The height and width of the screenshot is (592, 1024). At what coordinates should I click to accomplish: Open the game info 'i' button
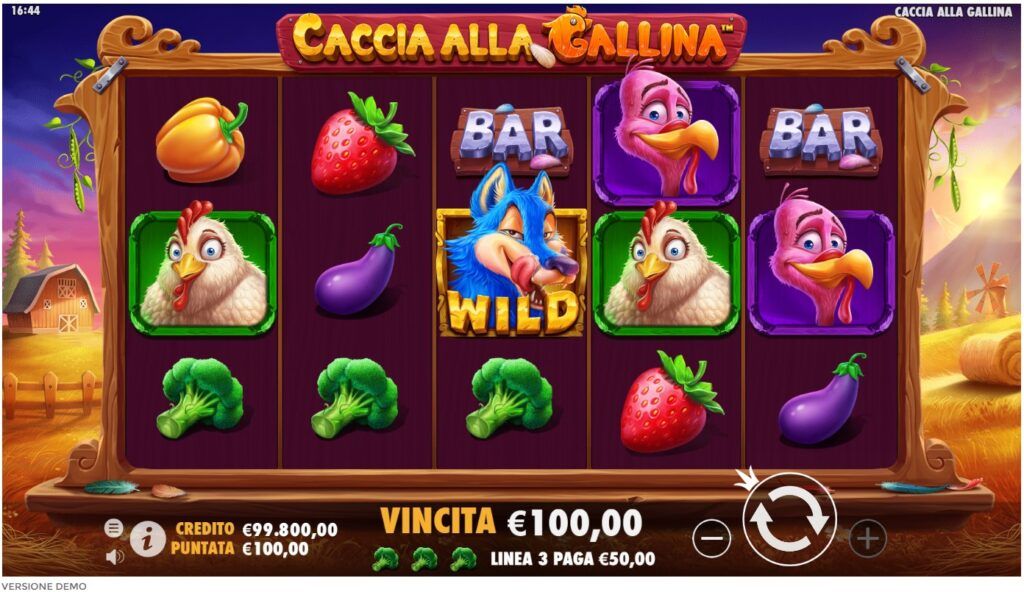click(148, 539)
